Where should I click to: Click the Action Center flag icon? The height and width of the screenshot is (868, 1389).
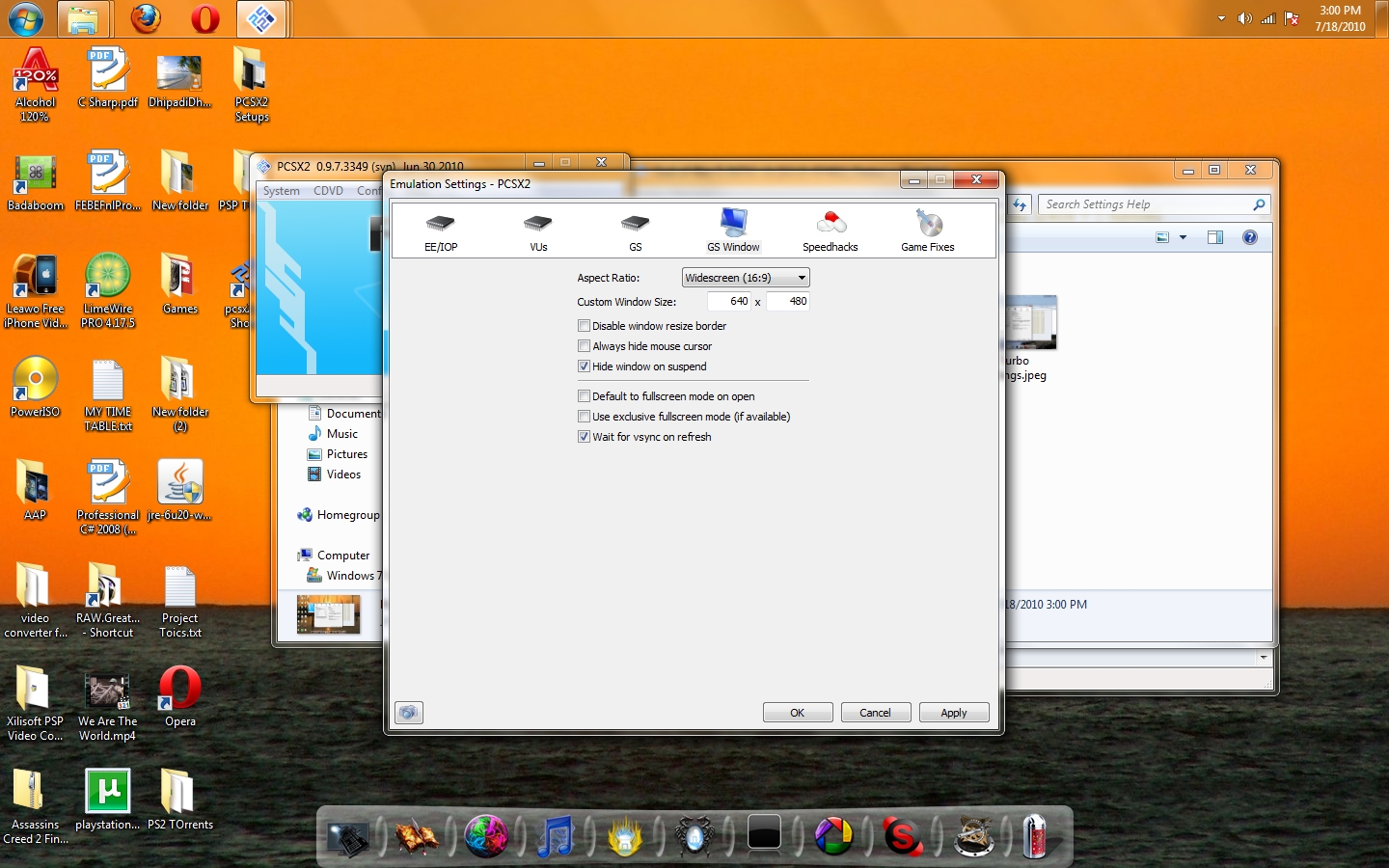pyautogui.click(x=1292, y=18)
